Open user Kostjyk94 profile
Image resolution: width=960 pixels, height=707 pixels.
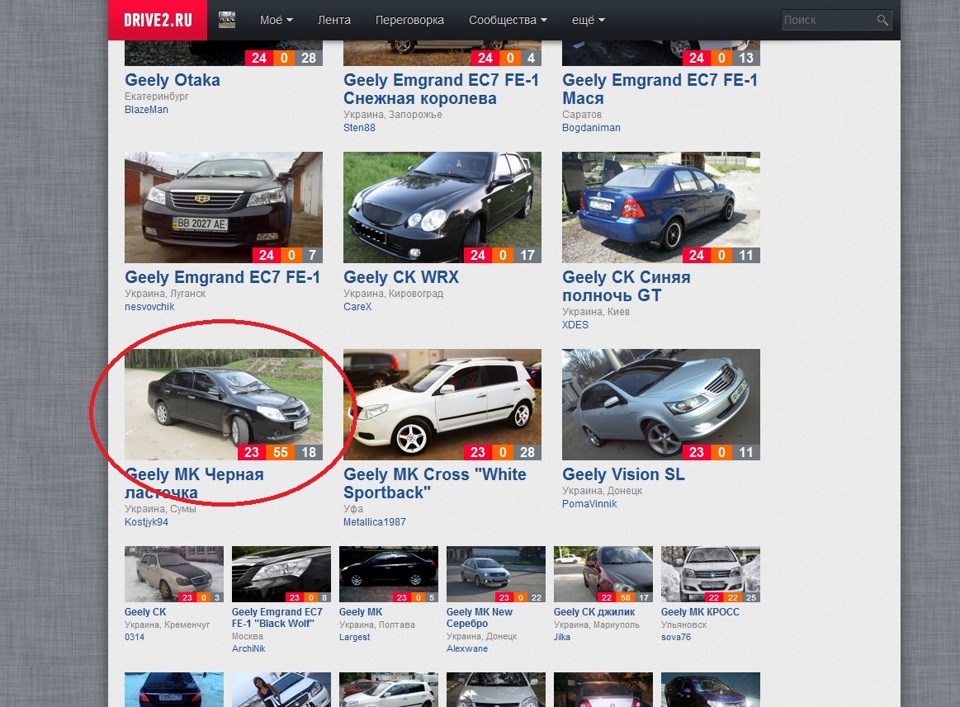click(x=146, y=522)
